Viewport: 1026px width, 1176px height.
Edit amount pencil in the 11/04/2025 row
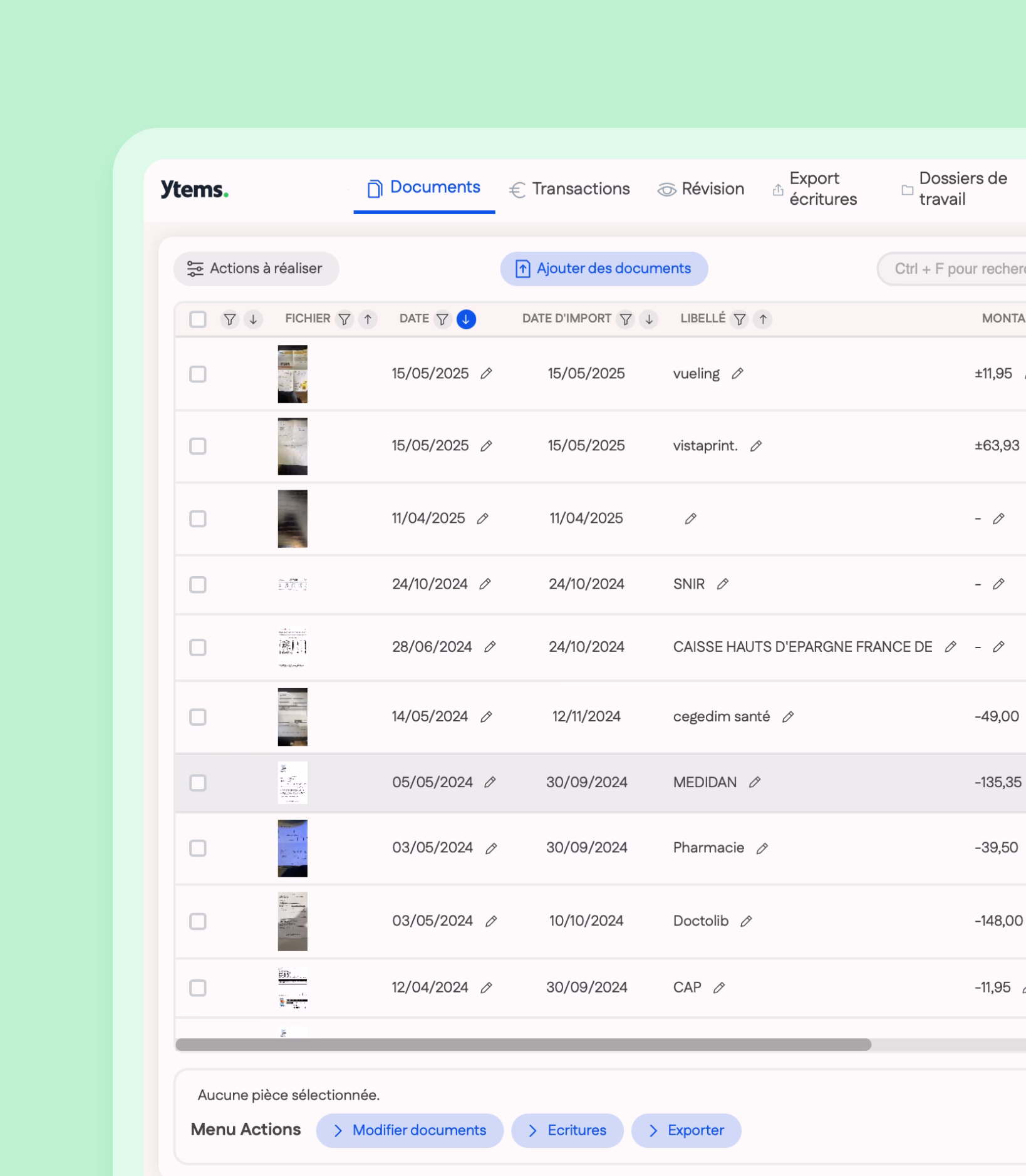(998, 518)
